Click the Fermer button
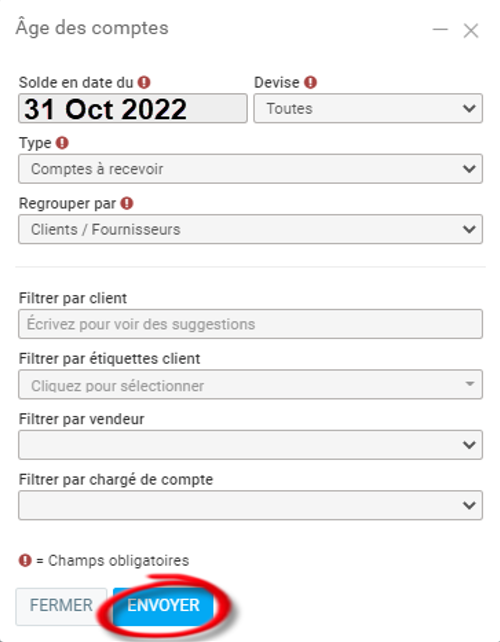The image size is (500, 642). [61, 606]
